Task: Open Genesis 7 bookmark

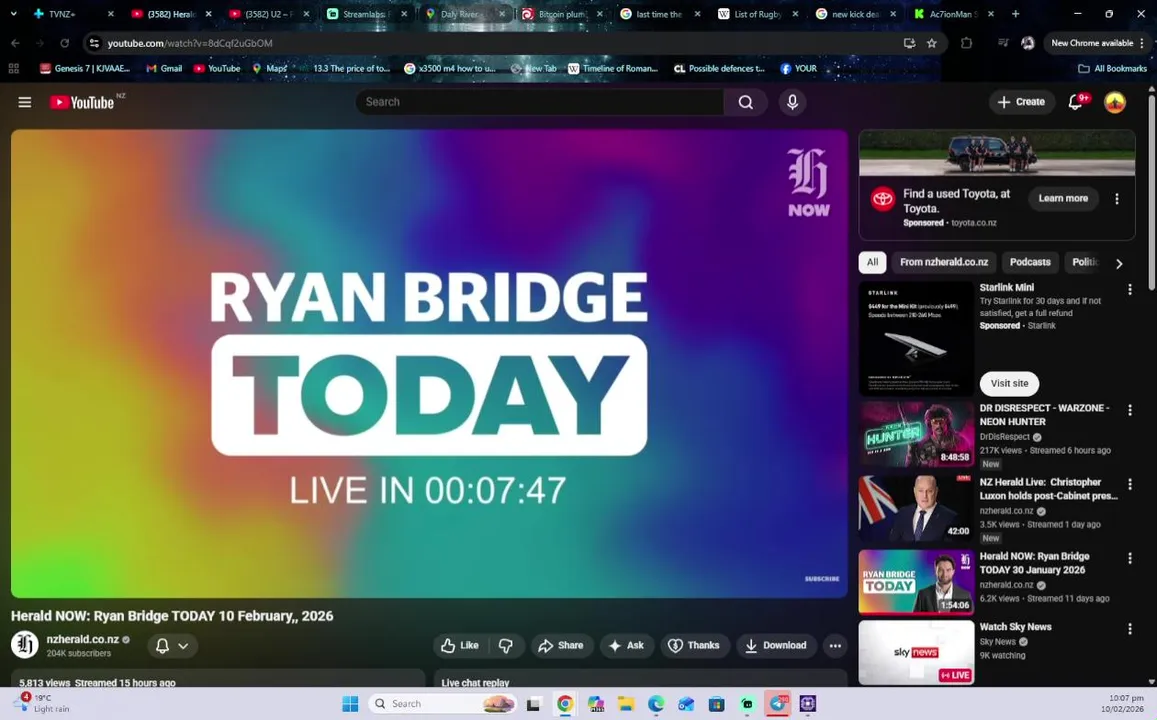Action: [x=84, y=69]
